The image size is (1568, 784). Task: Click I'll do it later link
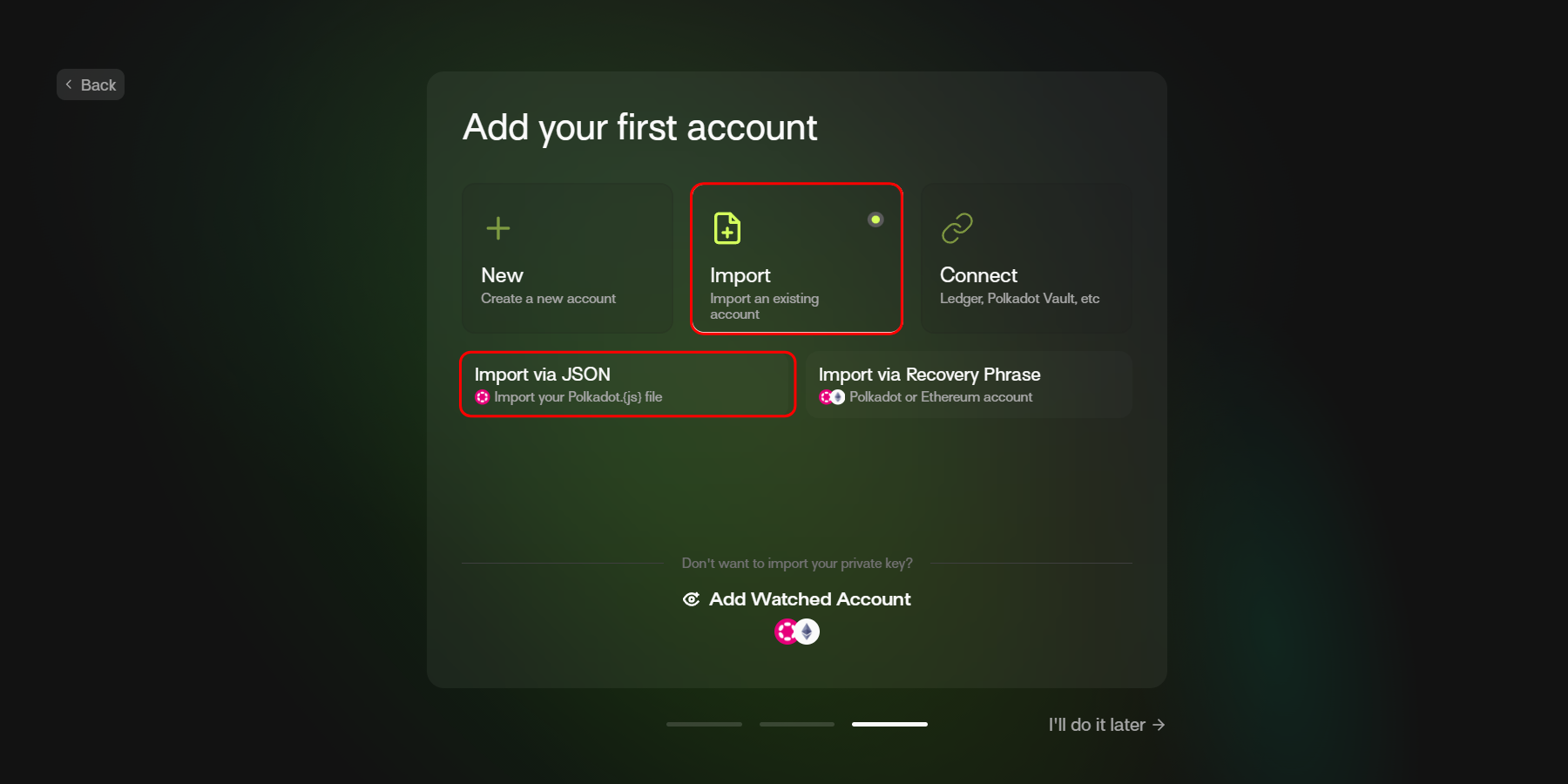tap(1097, 725)
